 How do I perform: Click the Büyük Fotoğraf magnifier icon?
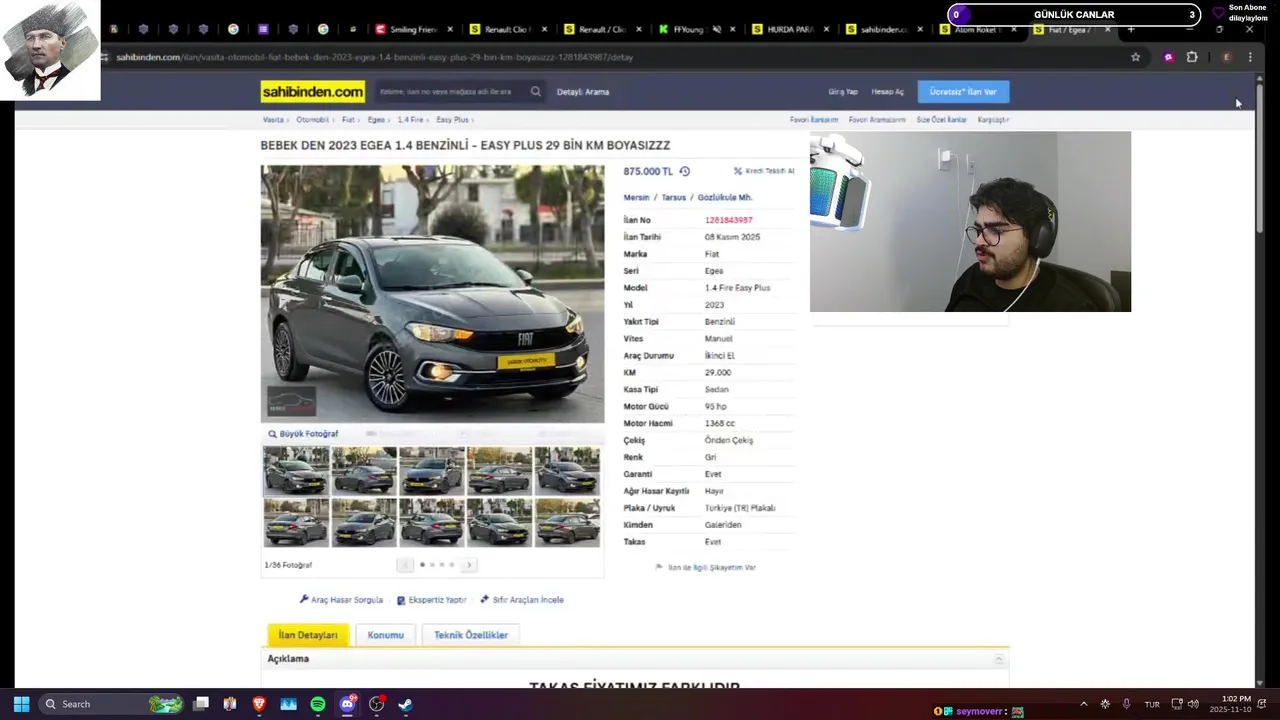272,434
